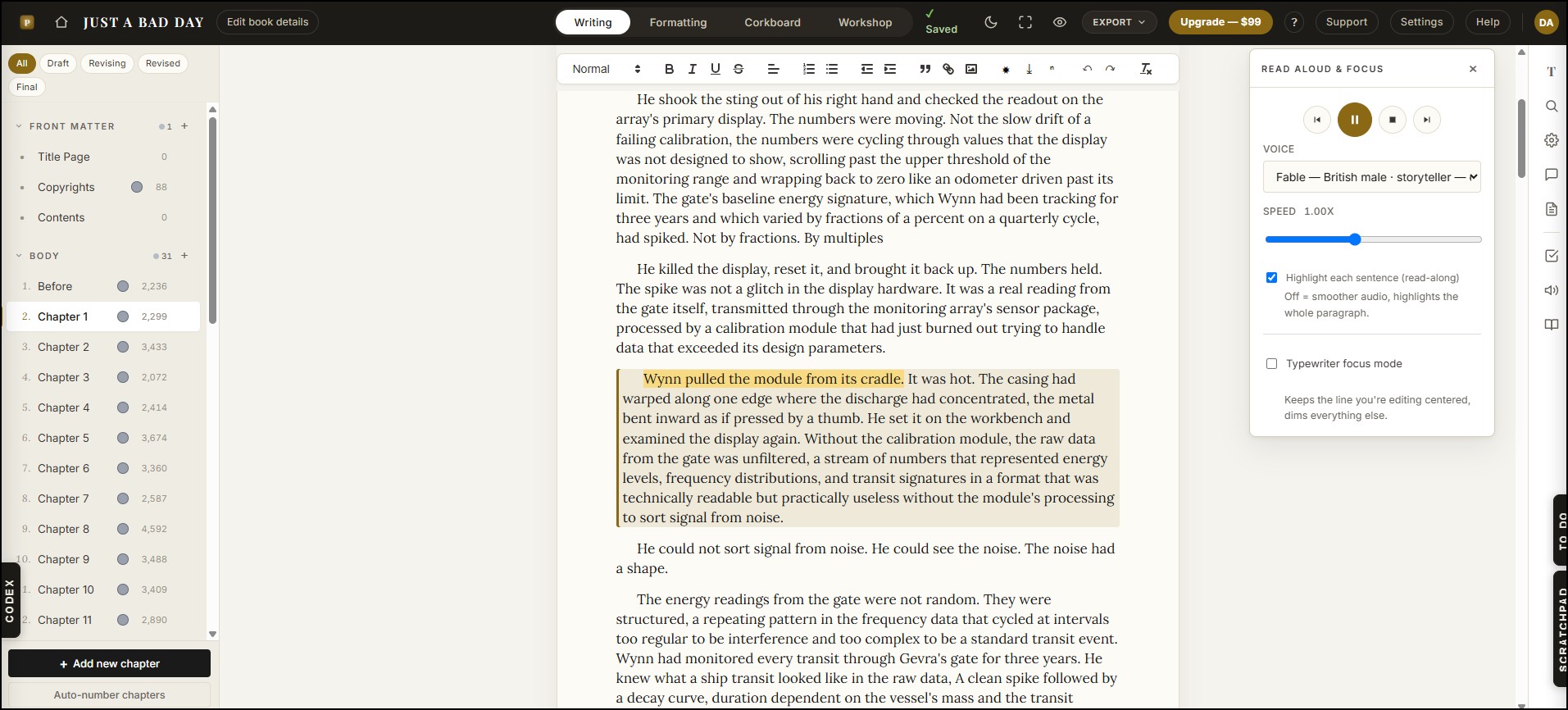Toggle status dot for Copyrights
1568x710 pixels.
137,187
